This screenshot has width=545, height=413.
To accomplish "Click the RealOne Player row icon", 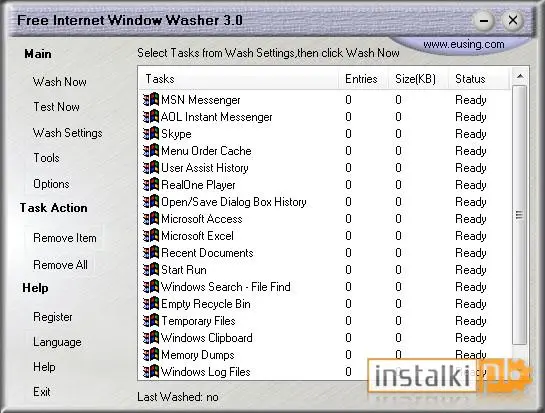I will tap(151, 185).
